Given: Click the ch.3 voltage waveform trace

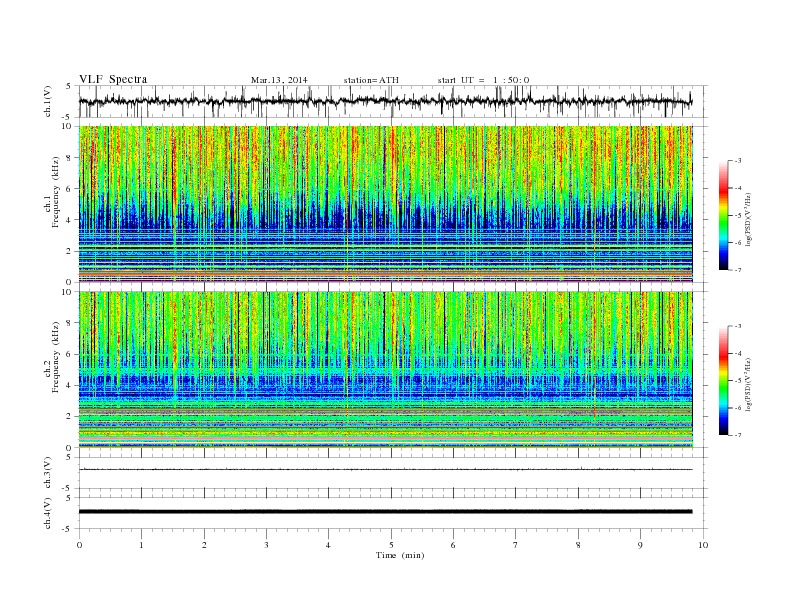Looking at the screenshot, I should click(385, 469).
